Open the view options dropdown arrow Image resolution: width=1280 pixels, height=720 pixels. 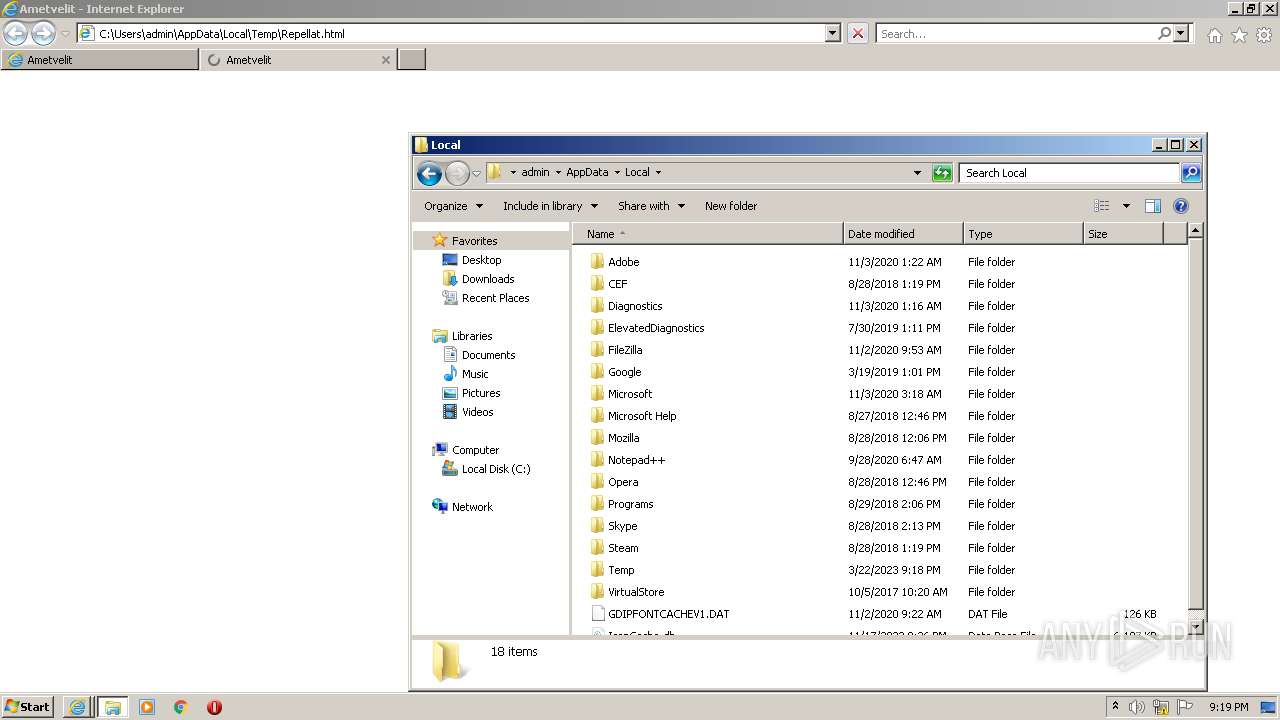point(1126,206)
